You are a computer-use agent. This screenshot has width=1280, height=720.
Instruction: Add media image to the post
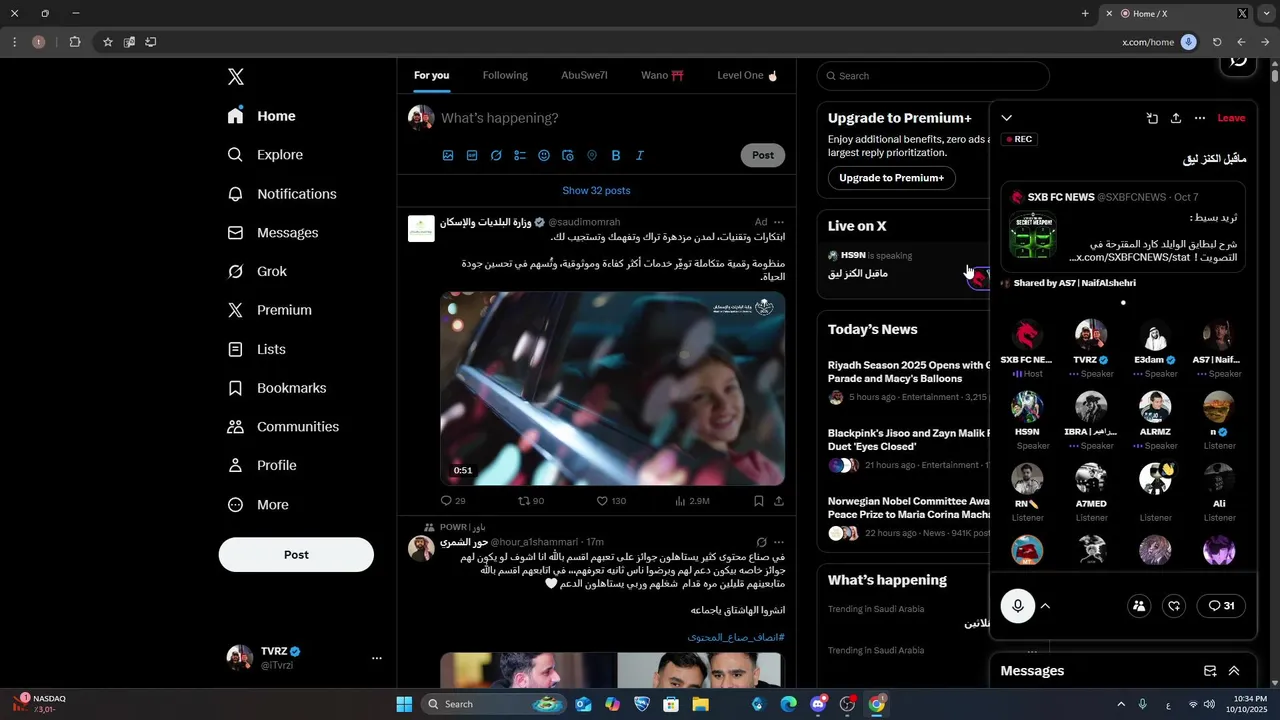[448, 155]
